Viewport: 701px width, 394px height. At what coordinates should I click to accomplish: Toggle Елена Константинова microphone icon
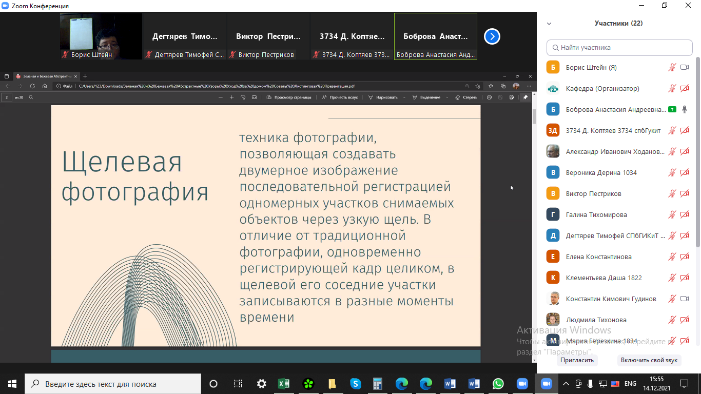coord(672,257)
